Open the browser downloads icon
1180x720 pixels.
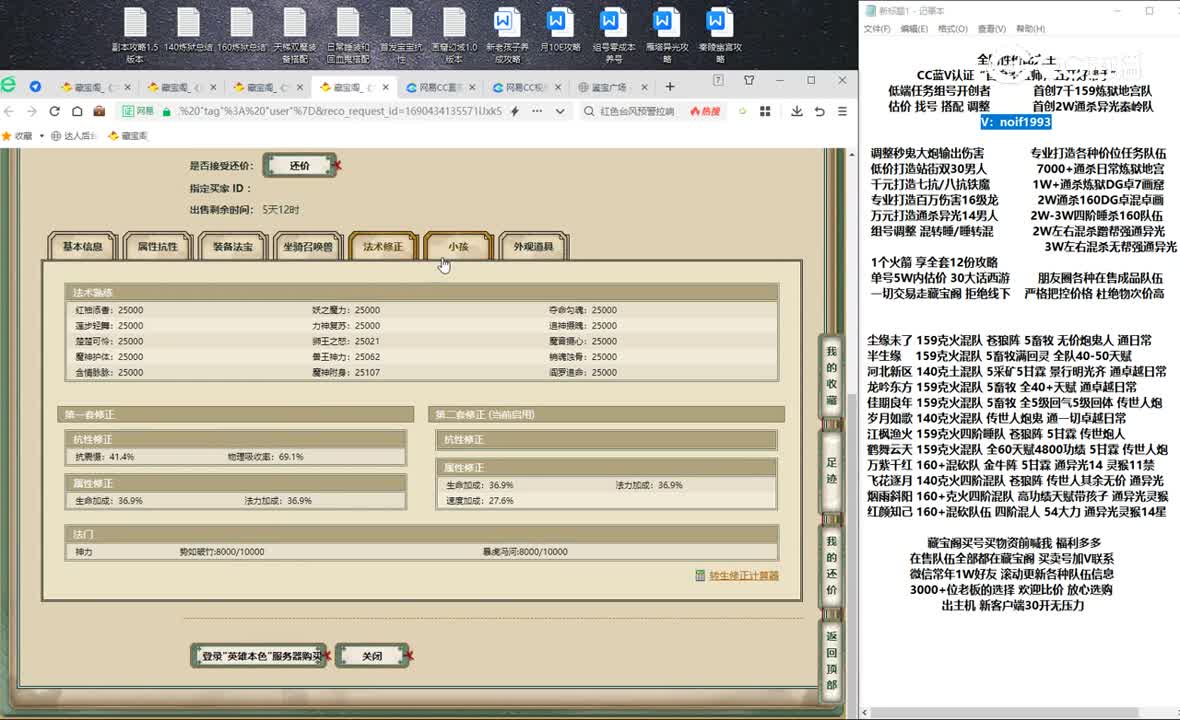point(796,111)
